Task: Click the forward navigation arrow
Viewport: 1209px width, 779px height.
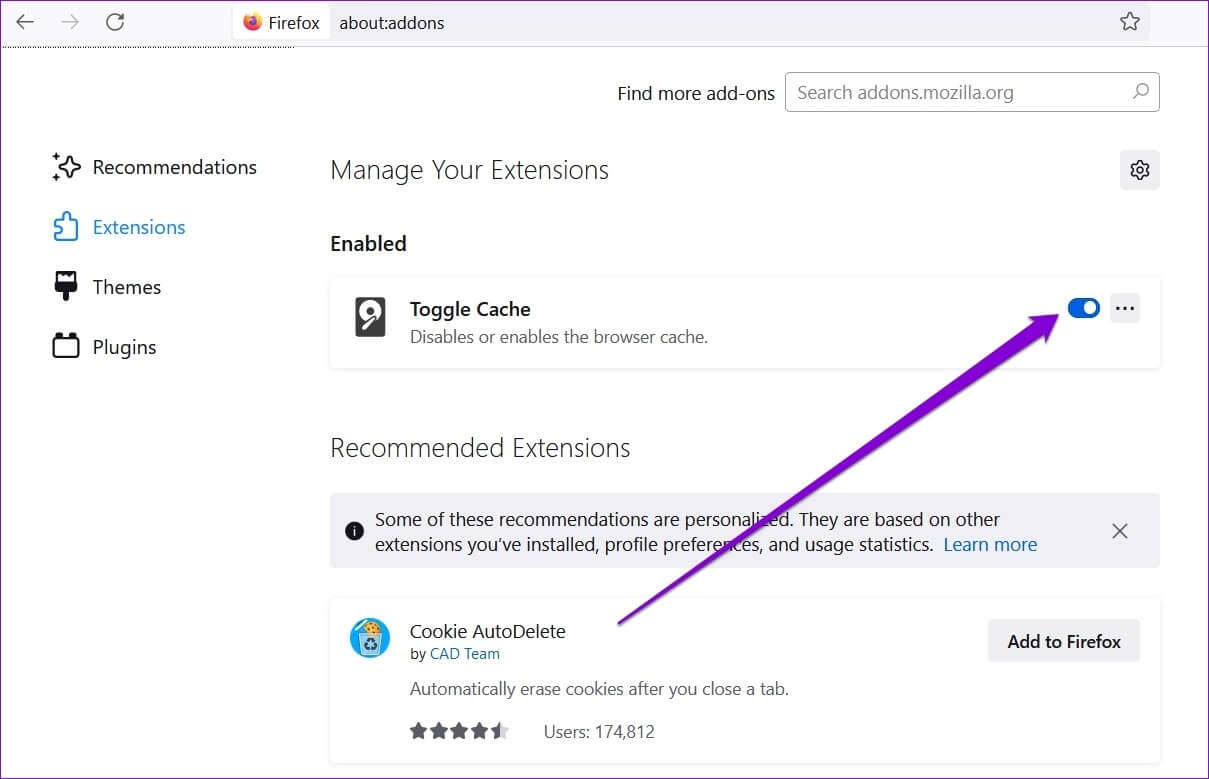Action: [70, 22]
